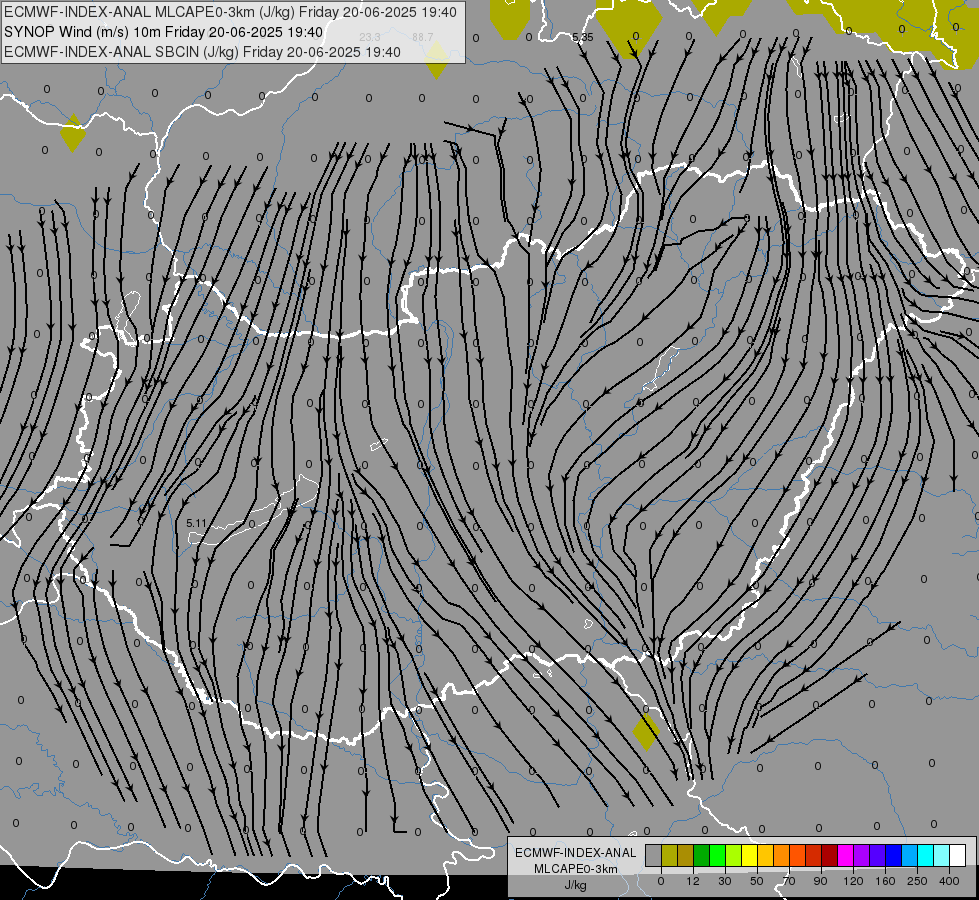Image resolution: width=979 pixels, height=900 pixels.
Task: Select the lime yellow-green swatch above 30
Action: (x=734, y=855)
